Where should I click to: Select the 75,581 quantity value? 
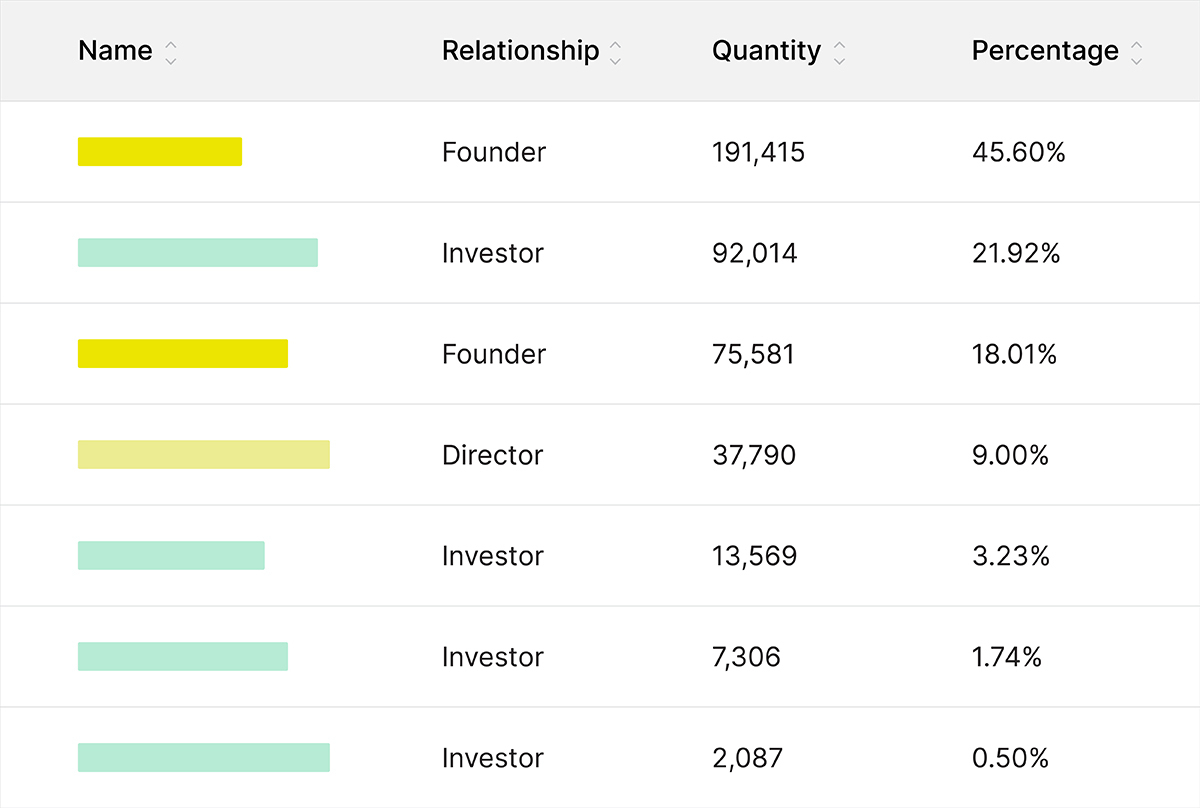[748, 354]
